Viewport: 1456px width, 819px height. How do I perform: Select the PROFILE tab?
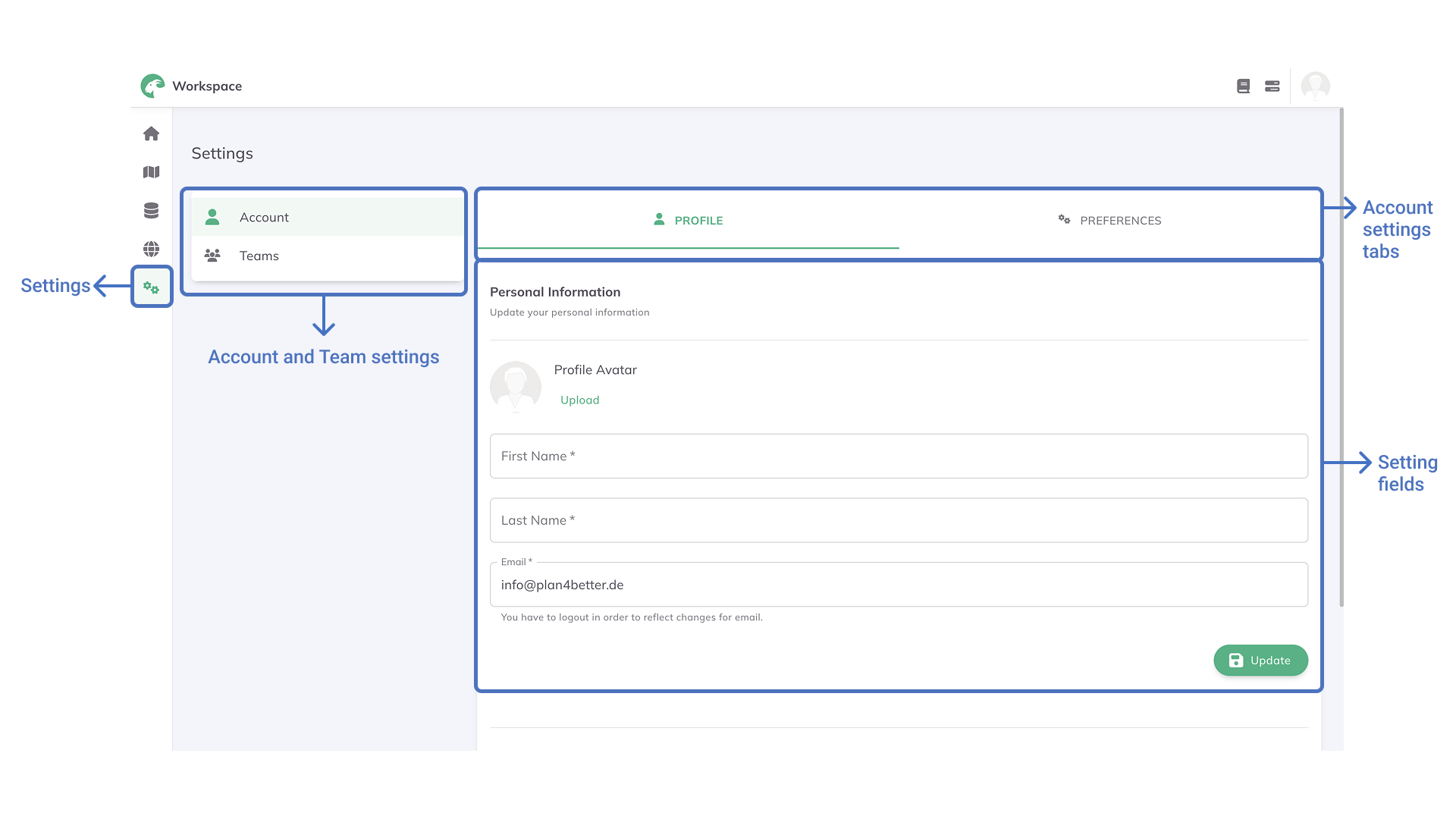point(688,220)
